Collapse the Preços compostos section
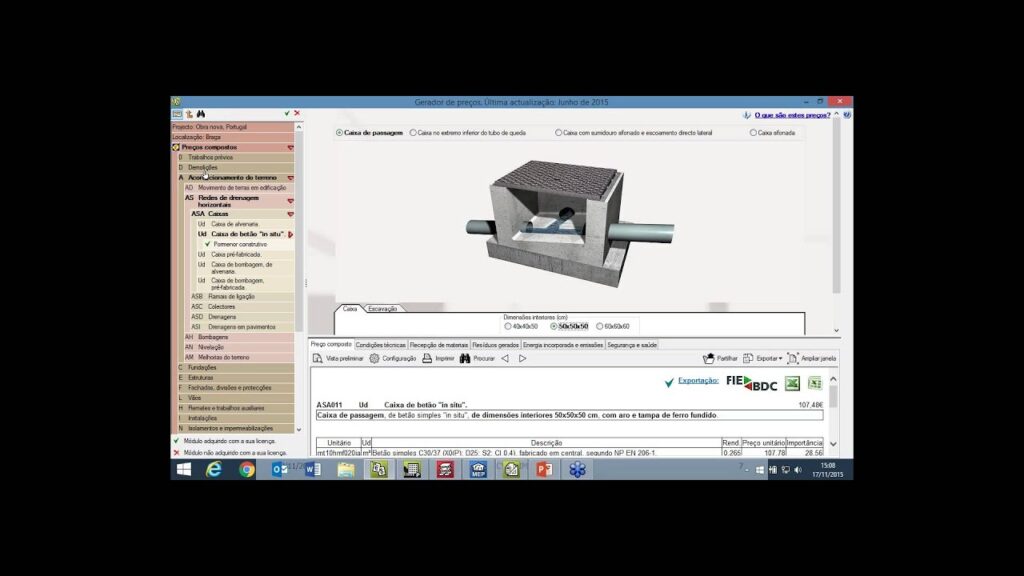Screen dimensions: 1024x576 [291, 147]
